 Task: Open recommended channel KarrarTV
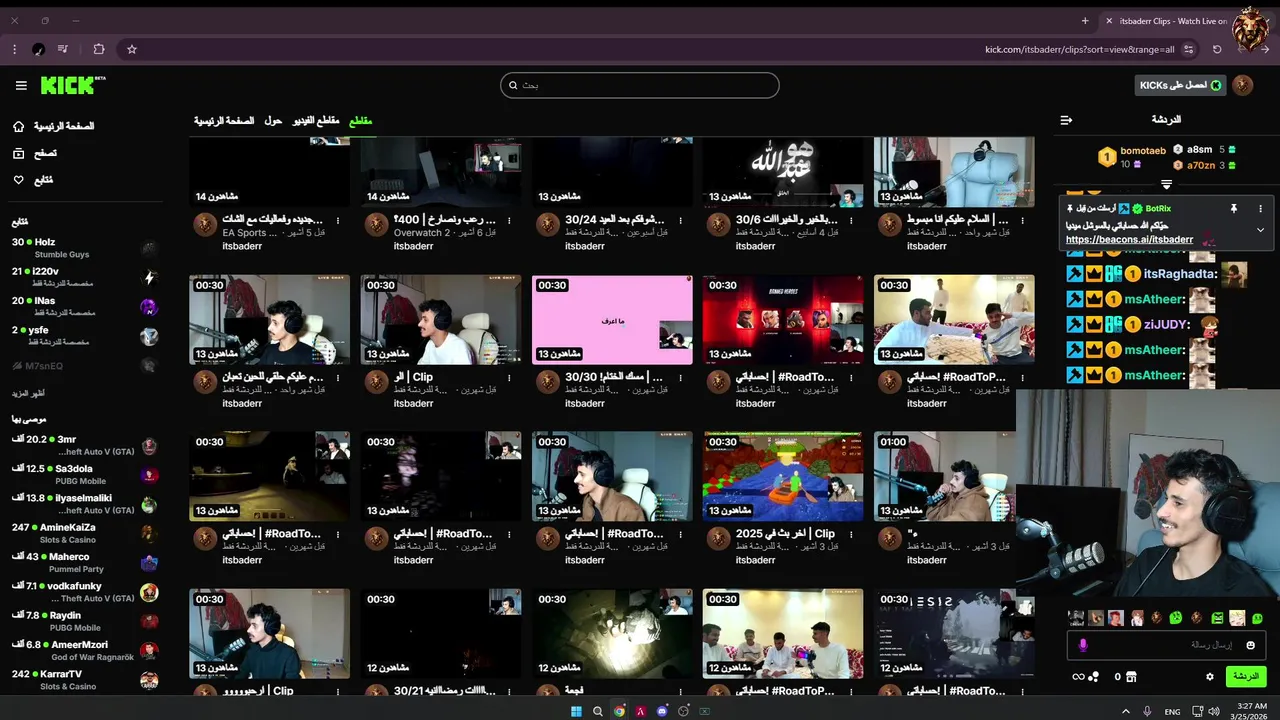tap(84, 680)
